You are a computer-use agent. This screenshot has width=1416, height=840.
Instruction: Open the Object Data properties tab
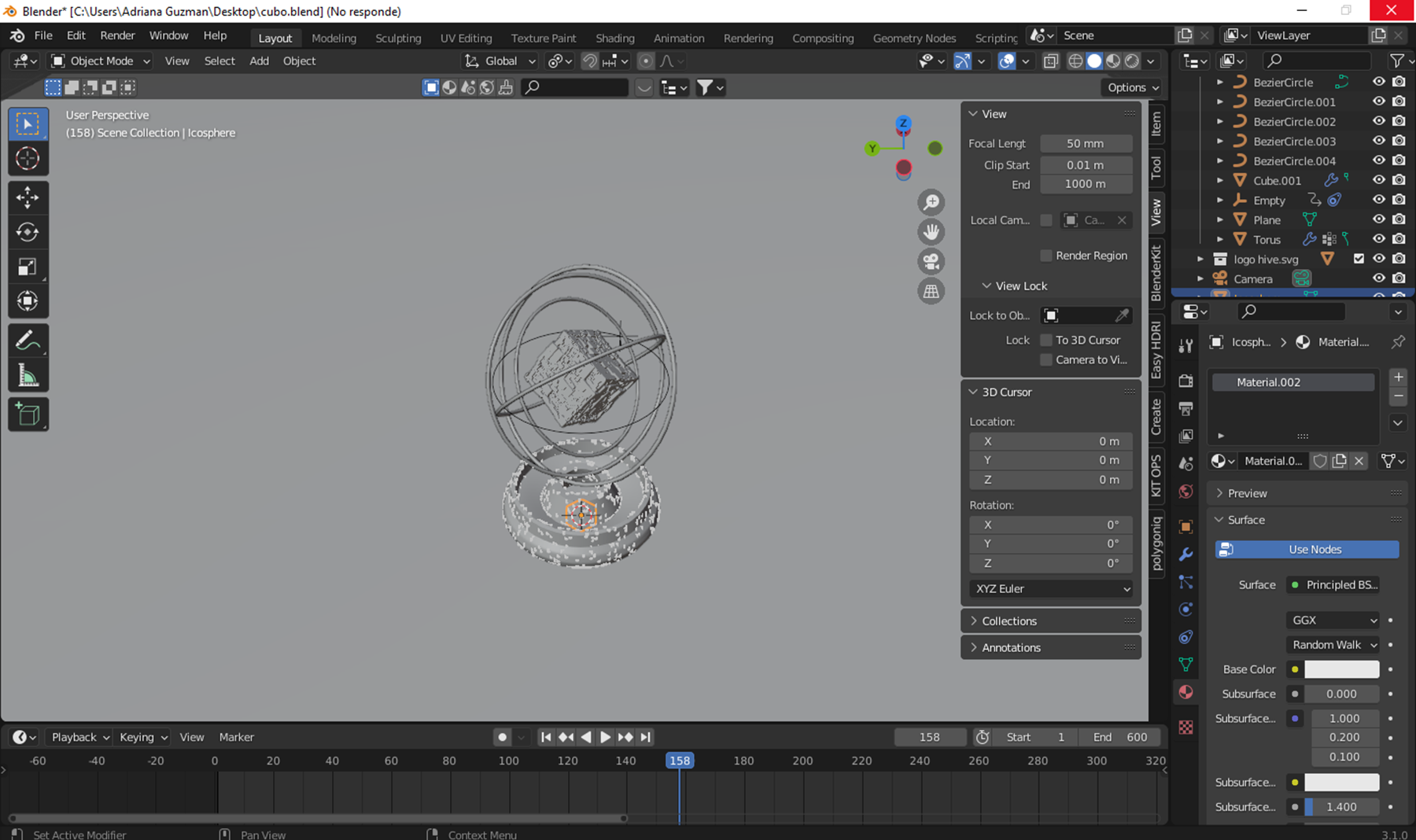point(1186,665)
